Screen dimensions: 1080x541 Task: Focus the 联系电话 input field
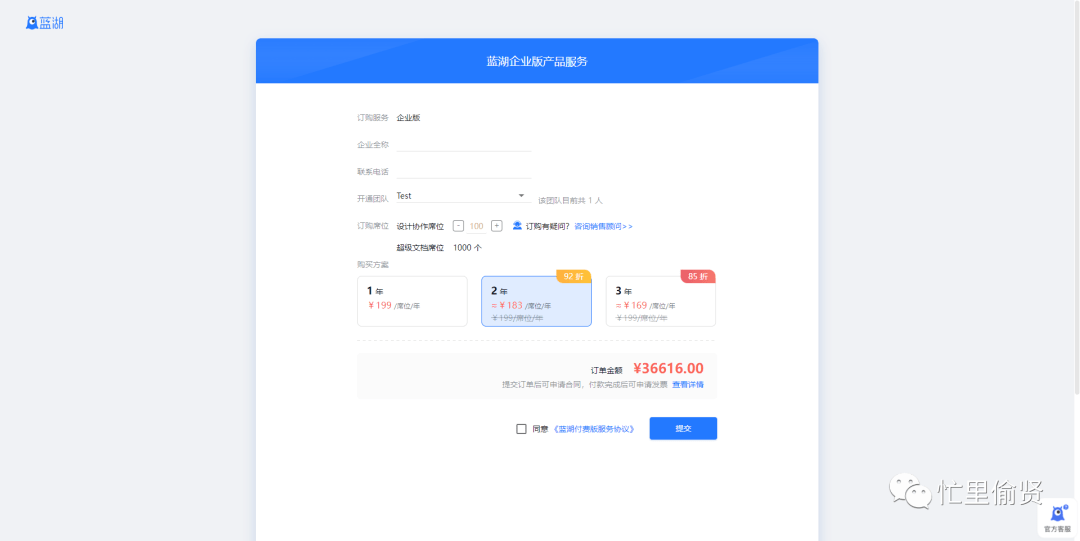pyautogui.click(x=463, y=171)
